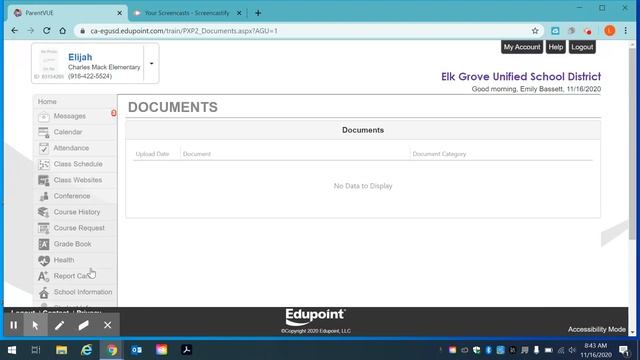Viewport: 640px width, 360px height.
Task: Close the ParentVUE tab
Action: 120,13
